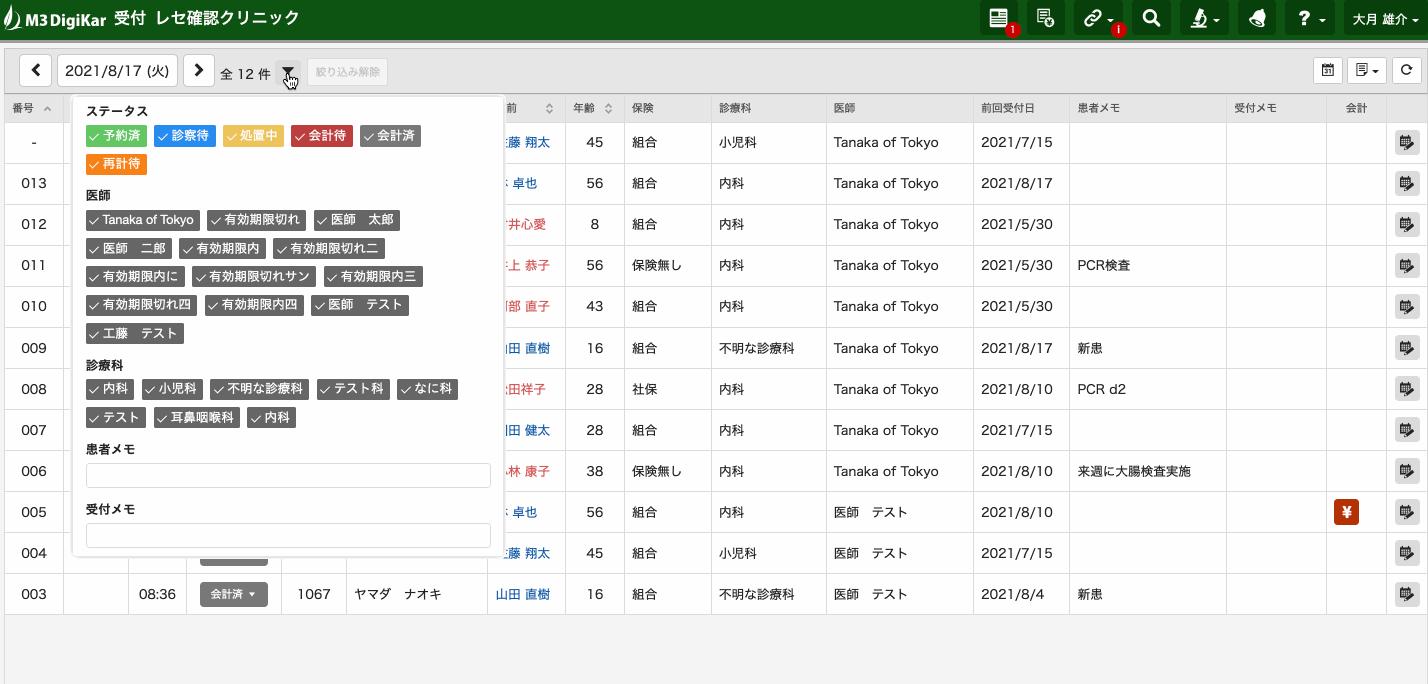
Task: Click the filter funnel icon
Action: click(x=288, y=72)
